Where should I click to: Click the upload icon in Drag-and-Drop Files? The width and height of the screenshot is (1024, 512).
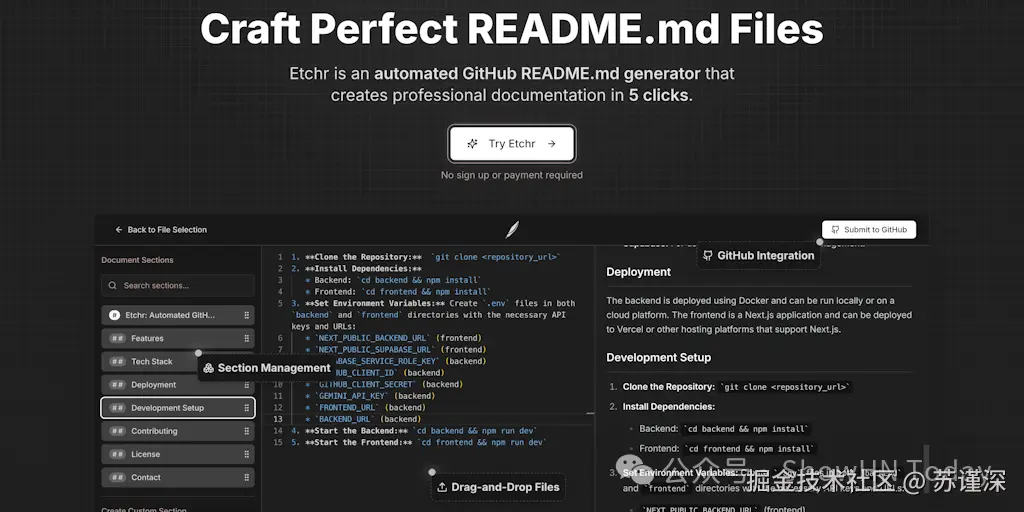pos(441,487)
